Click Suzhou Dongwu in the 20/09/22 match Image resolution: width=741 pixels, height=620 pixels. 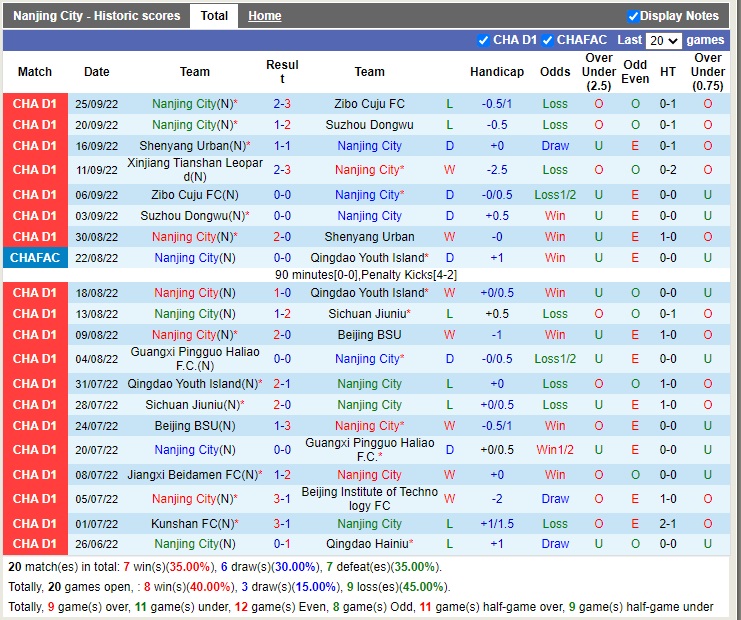369,125
